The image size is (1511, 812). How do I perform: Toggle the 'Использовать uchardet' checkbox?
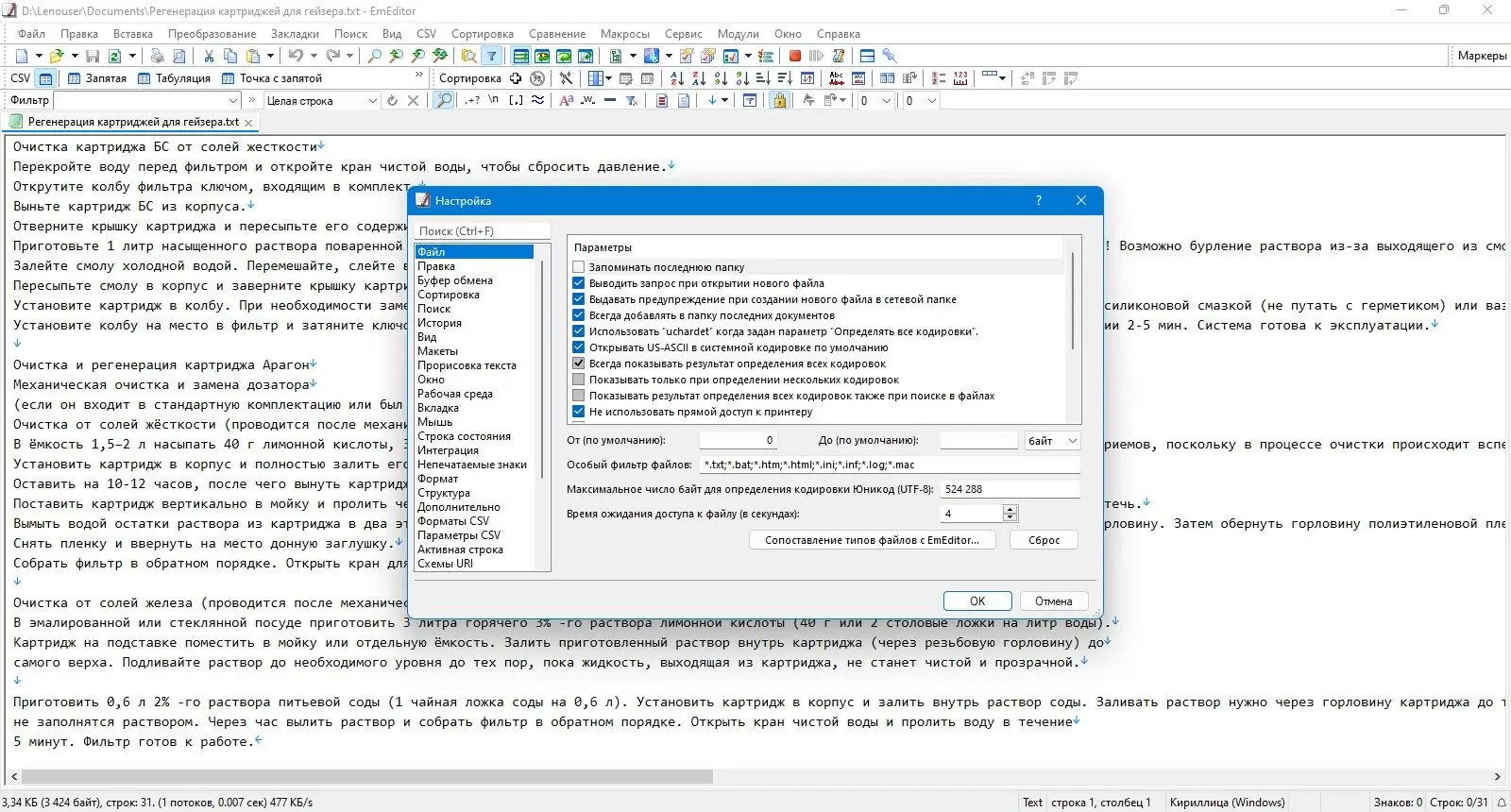point(579,331)
